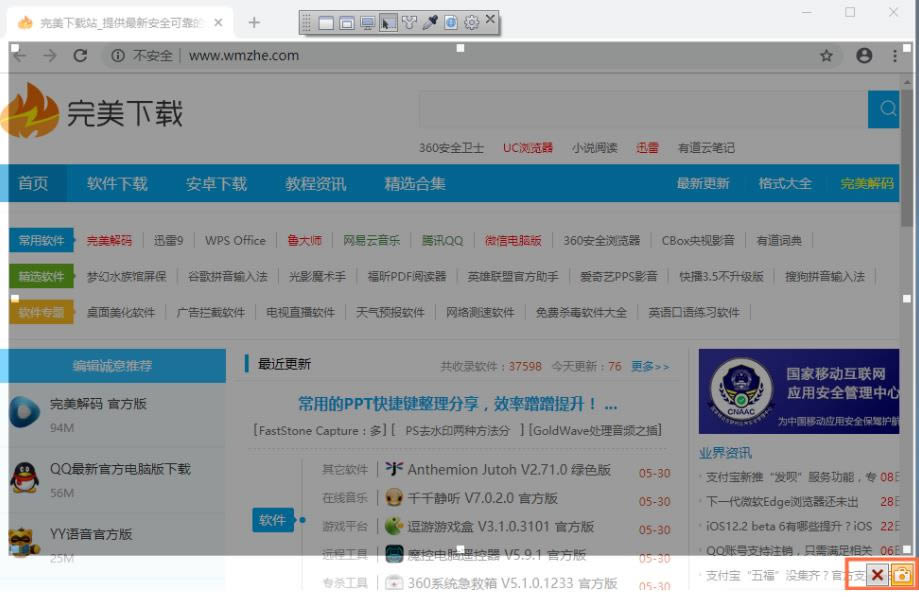Click the blue search magnifier button
Screen dimensions: 919x597
883,109
